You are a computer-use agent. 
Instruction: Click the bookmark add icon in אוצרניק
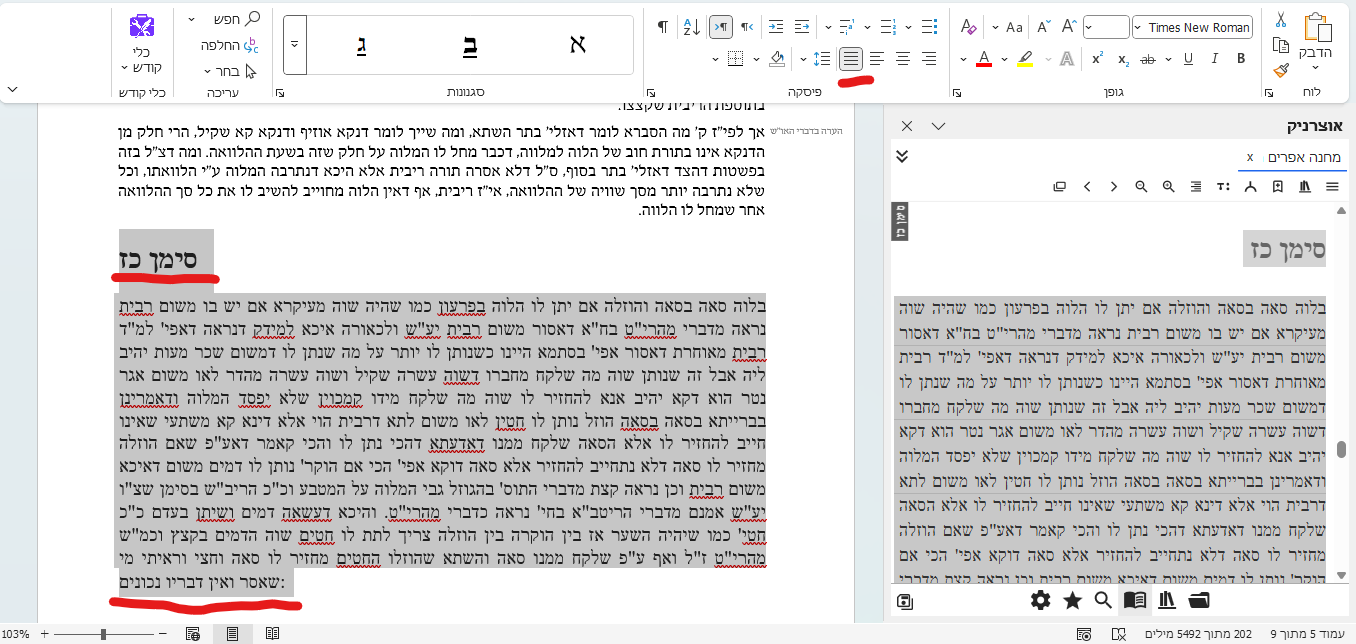pos(1278,187)
